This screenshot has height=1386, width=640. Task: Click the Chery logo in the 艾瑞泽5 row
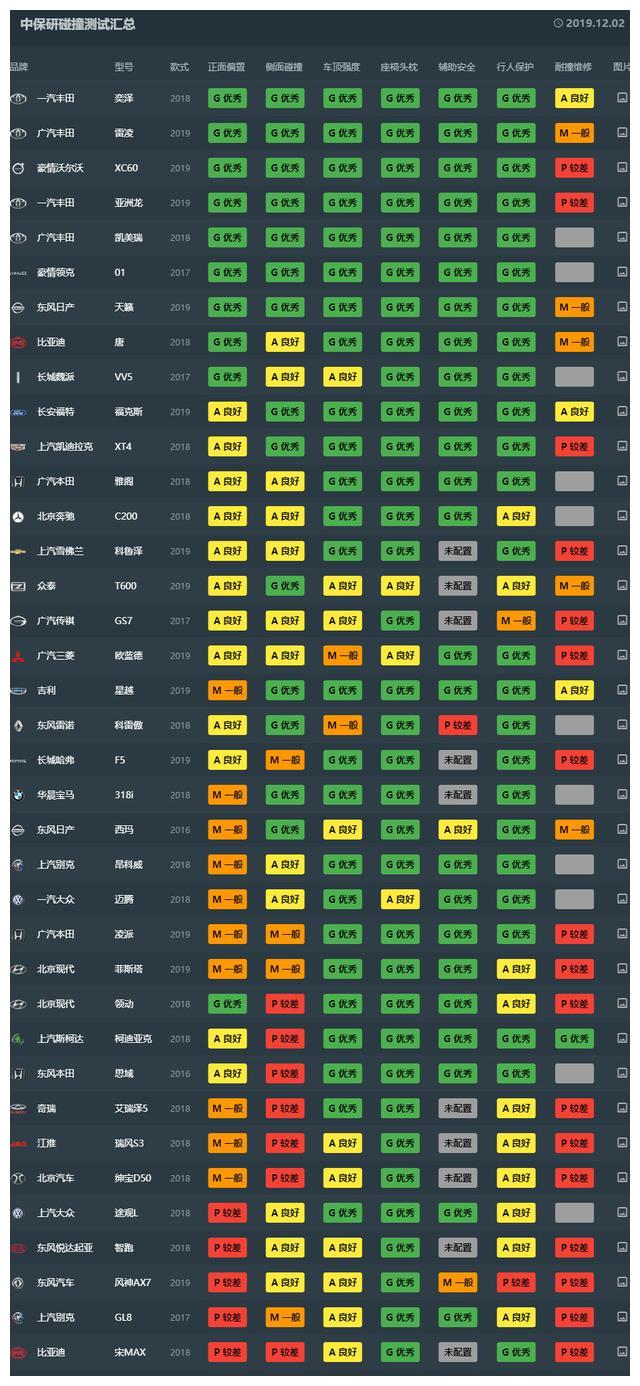click(18, 1108)
